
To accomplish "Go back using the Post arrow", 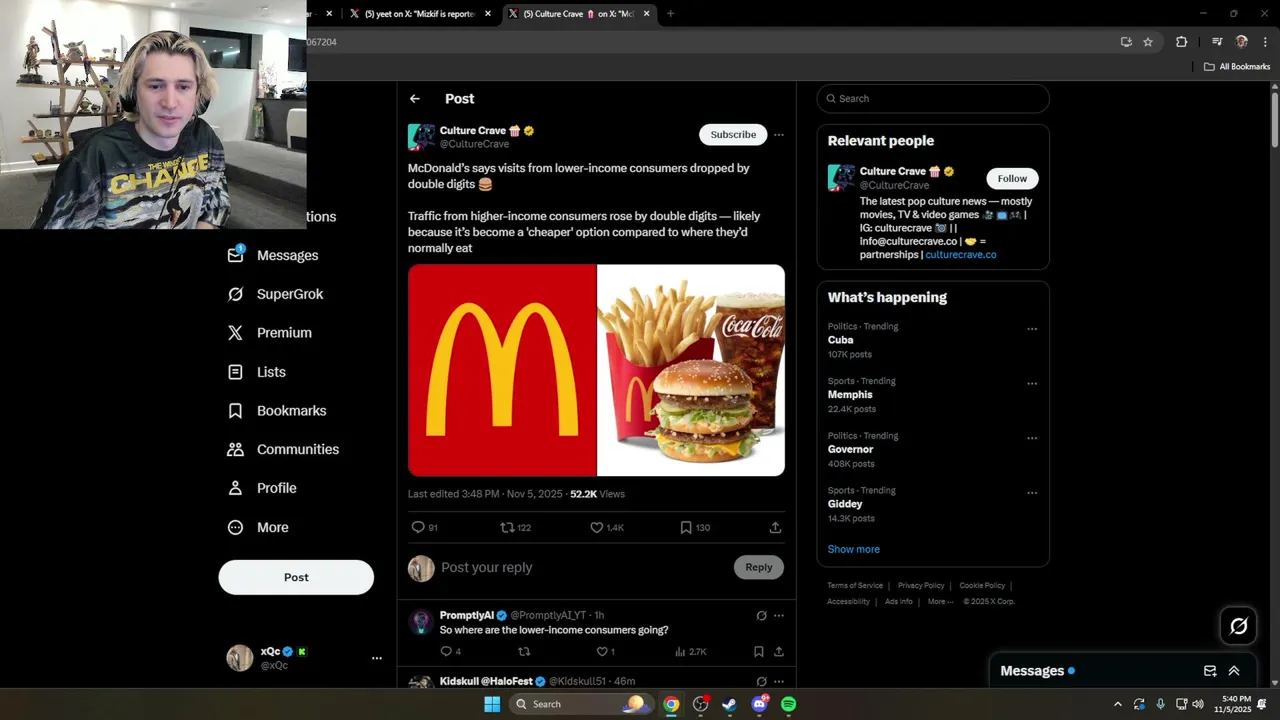I will tap(414, 99).
